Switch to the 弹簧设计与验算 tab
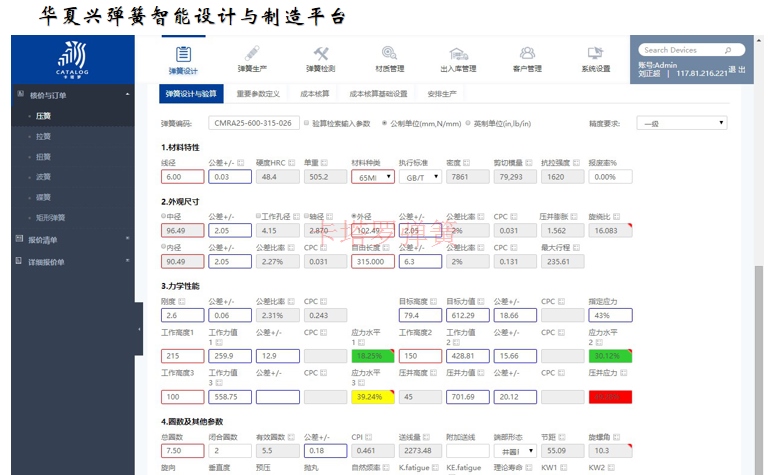772x475 pixels. (x=191, y=94)
